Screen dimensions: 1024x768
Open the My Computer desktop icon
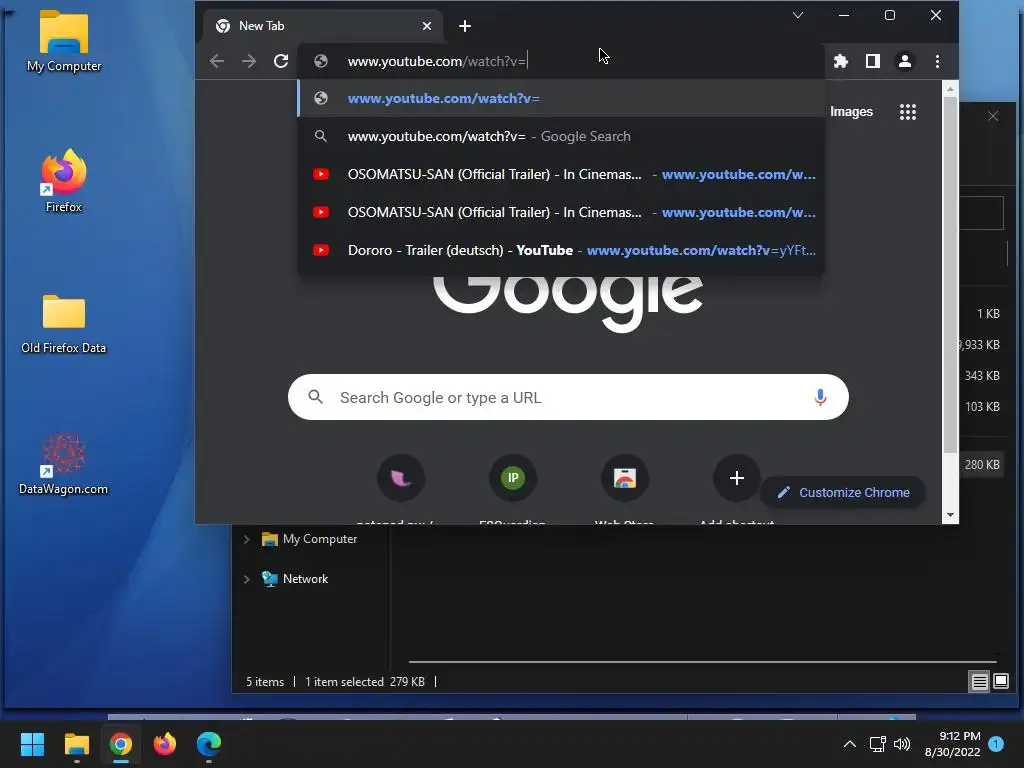pos(64,42)
